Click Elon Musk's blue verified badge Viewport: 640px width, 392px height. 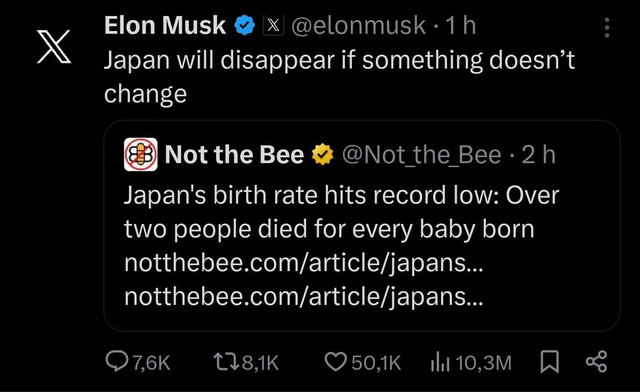coord(244,25)
